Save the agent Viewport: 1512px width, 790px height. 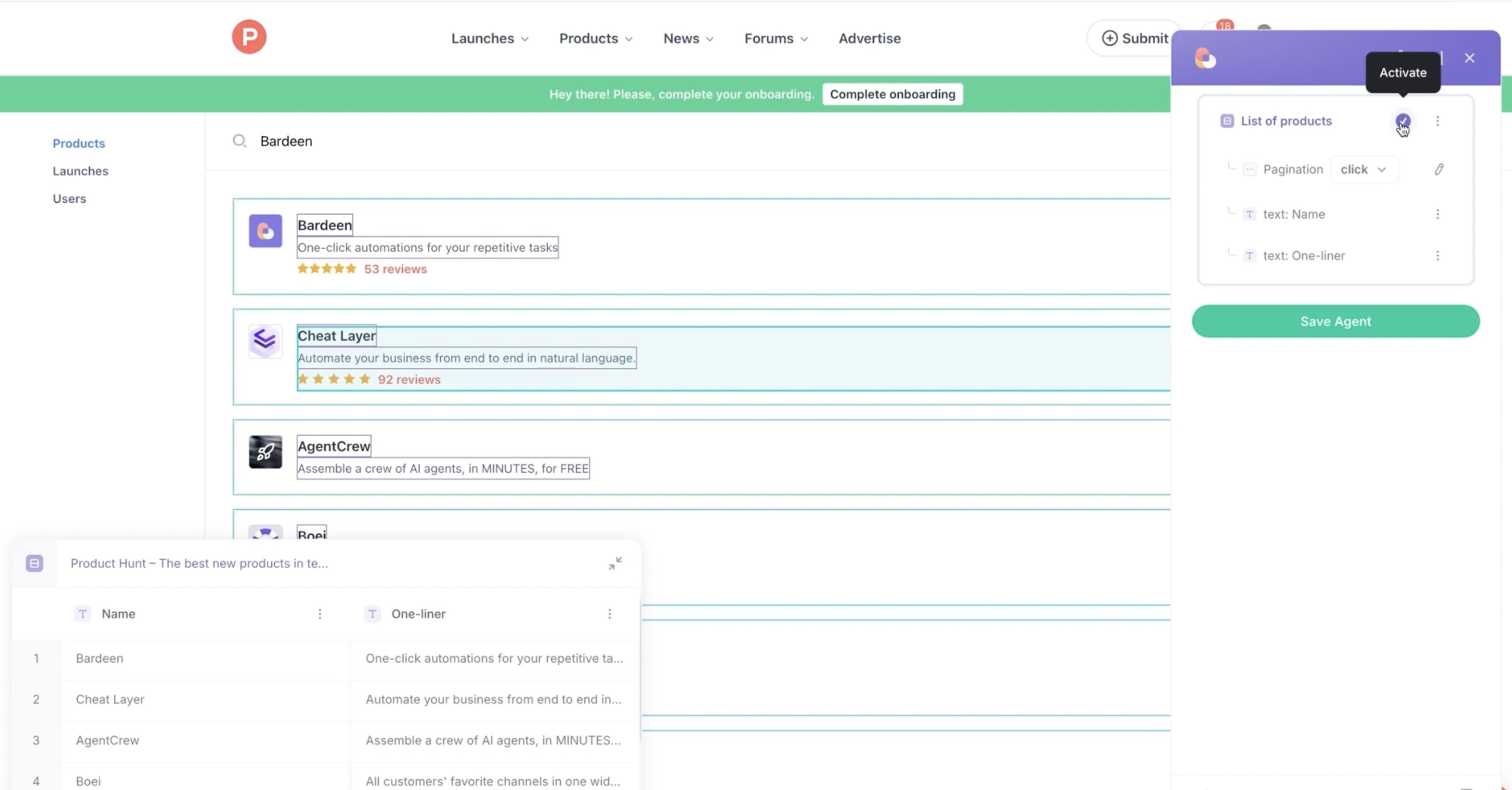1335,321
